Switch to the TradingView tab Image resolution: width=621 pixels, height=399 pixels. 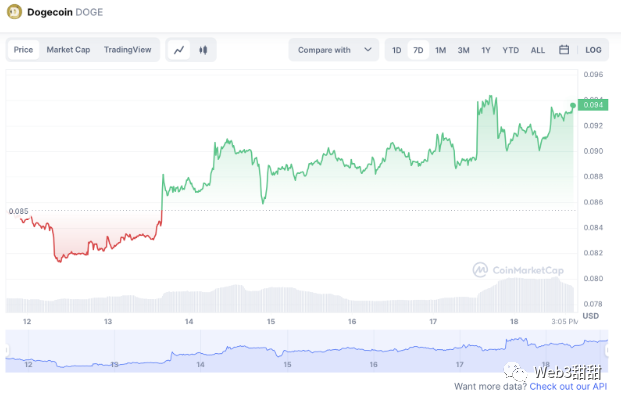[128, 50]
